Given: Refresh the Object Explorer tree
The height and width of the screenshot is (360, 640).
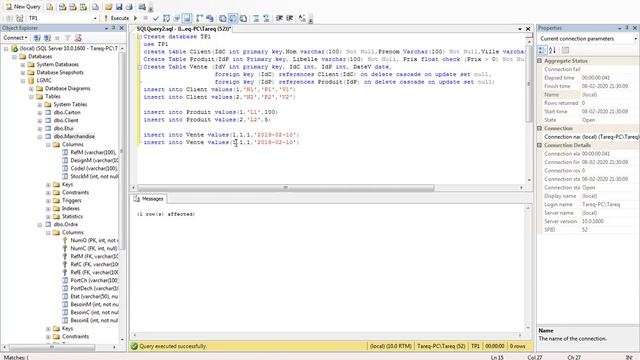Looking at the screenshot, I should click(x=78, y=38).
